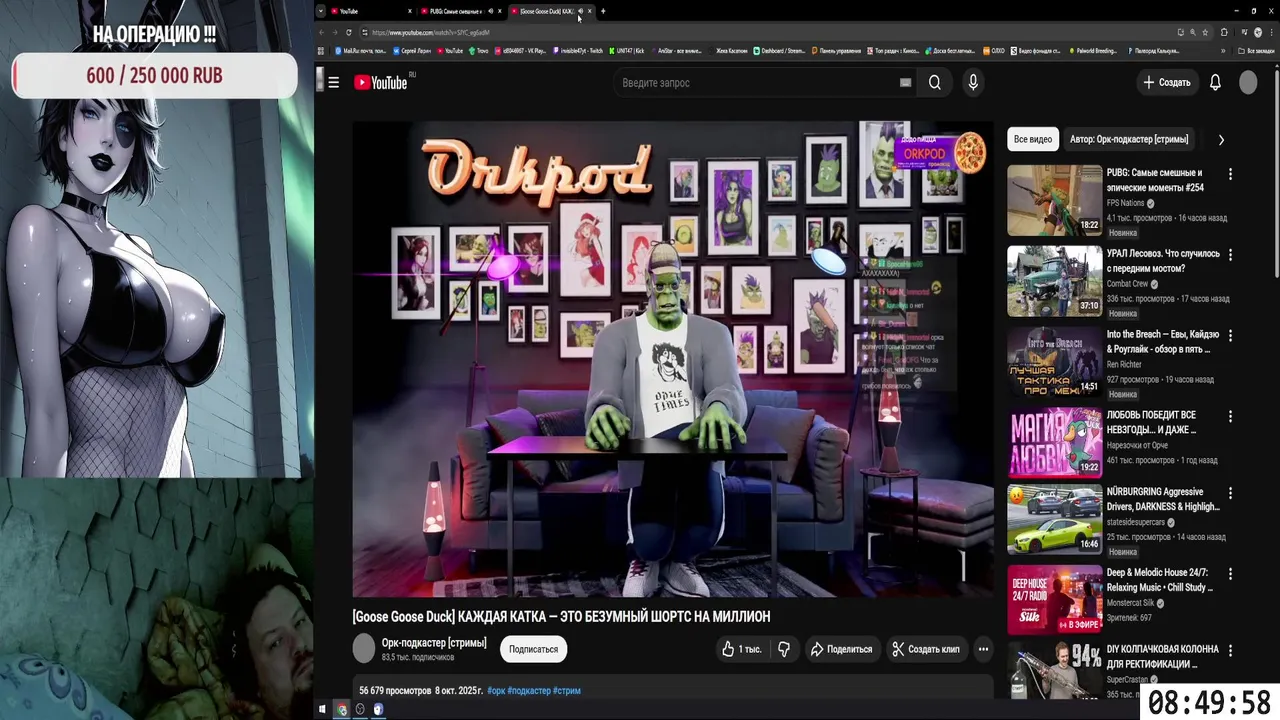Viewport: 1280px width, 720px height.
Task: Close the Goose Goose Duck browser tab
Action: tap(590, 11)
